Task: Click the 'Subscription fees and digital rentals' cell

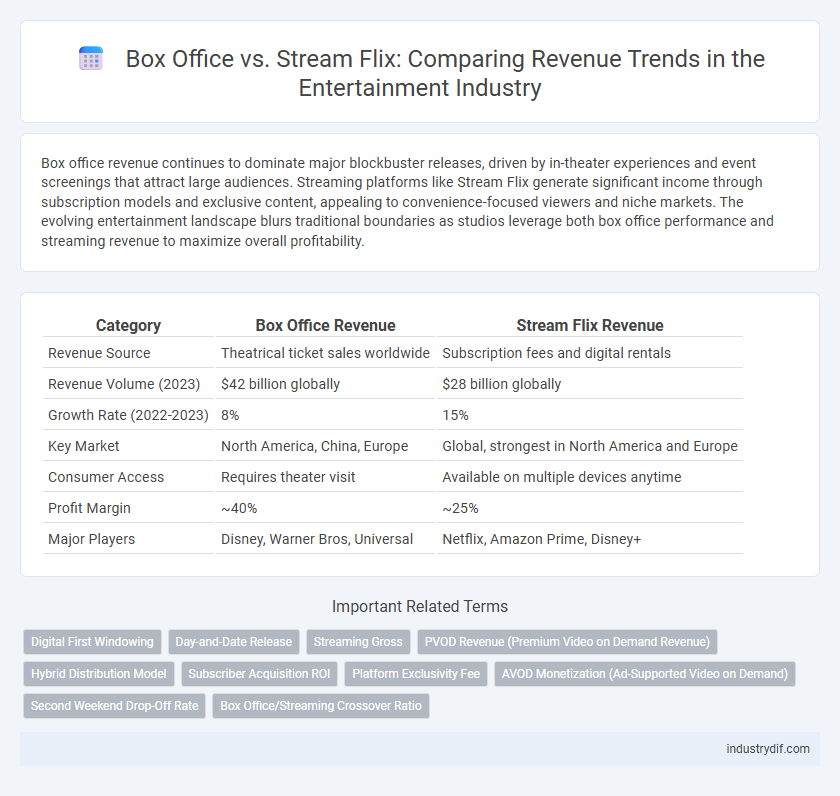Action: coord(590,353)
